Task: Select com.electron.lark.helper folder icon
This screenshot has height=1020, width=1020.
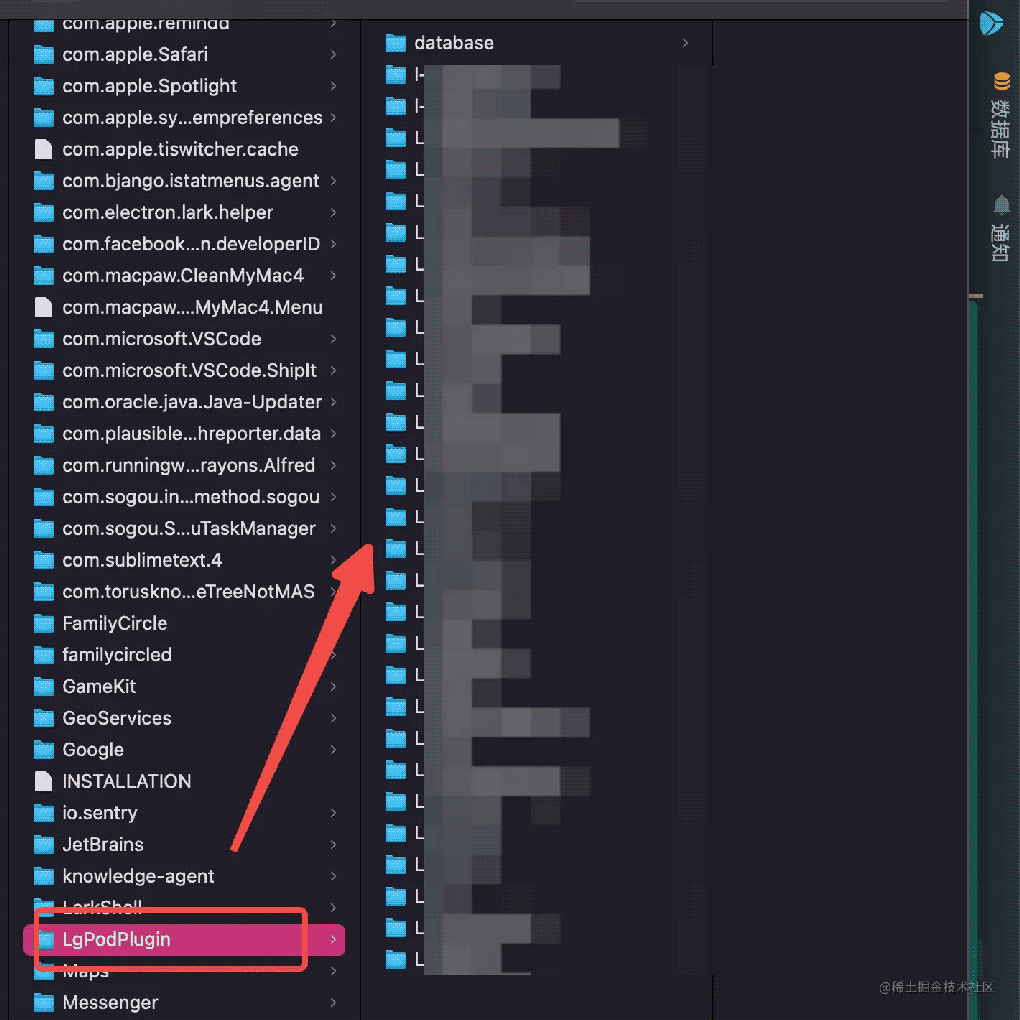Action: [x=44, y=213]
